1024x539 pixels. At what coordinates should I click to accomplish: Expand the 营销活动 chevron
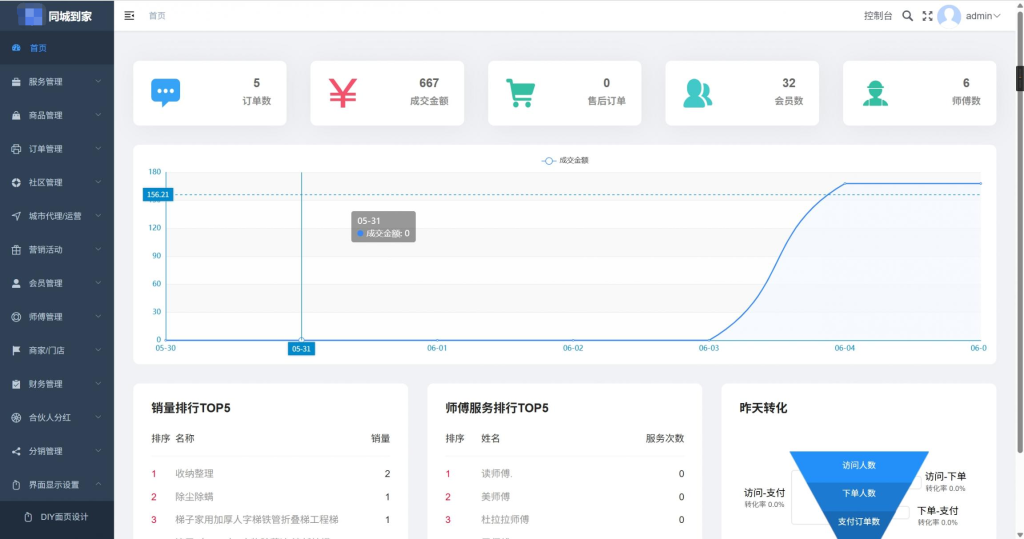point(98,250)
